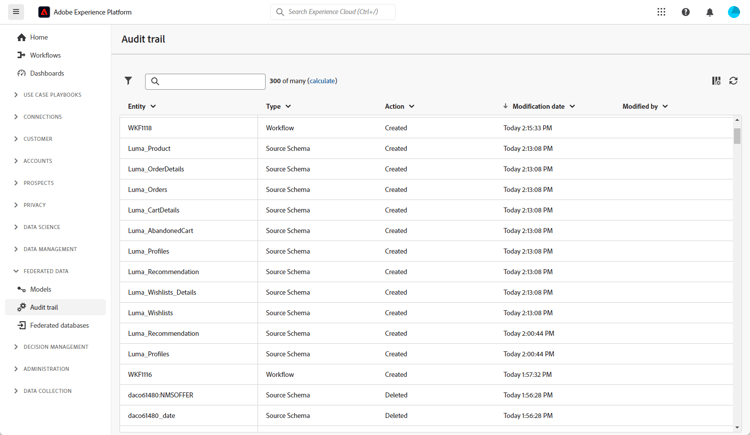Viewport: 750px width, 435px height.
Task: Open the help icon
Action: [x=686, y=12]
